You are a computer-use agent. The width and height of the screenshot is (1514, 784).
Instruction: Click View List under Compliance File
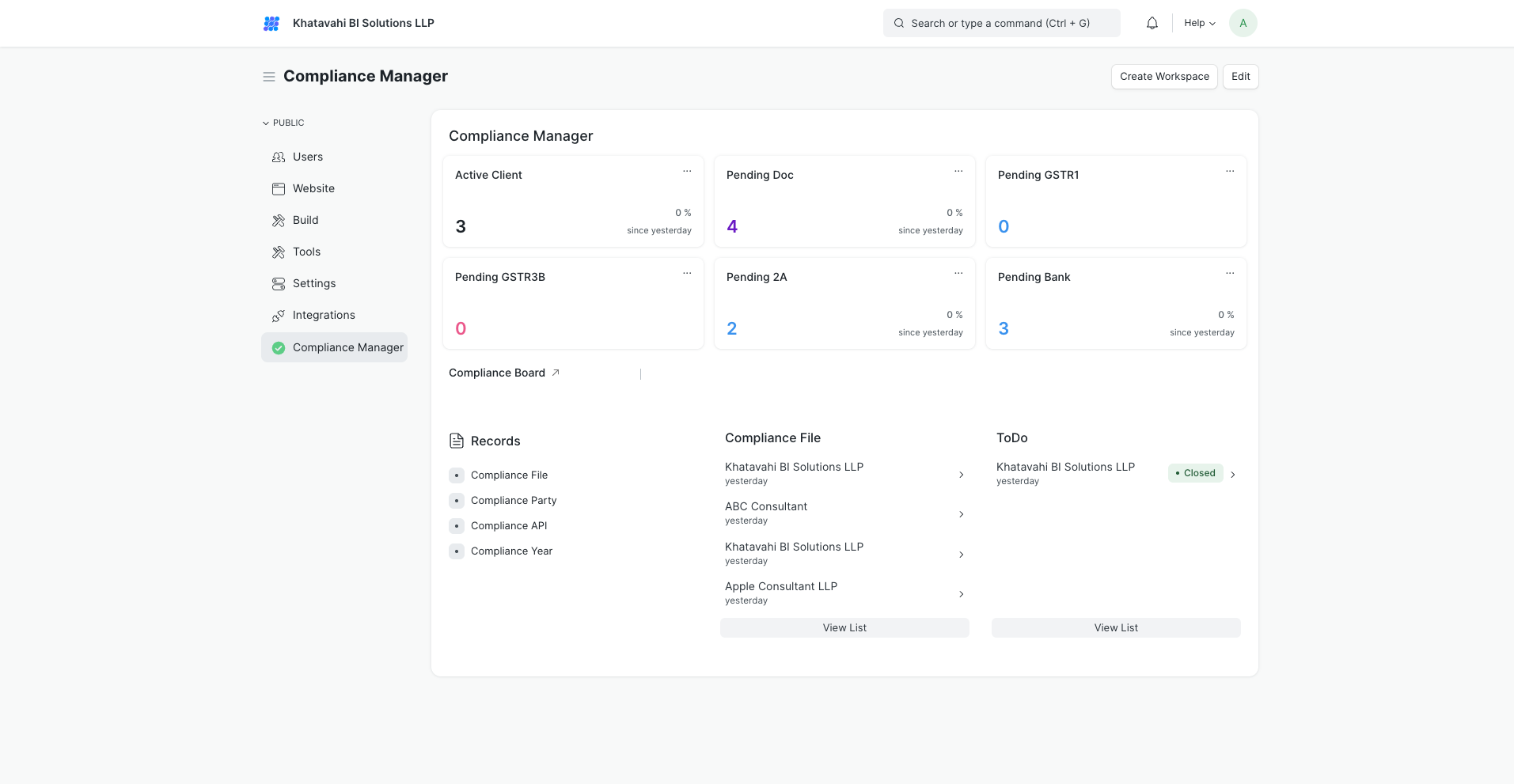click(844, 628)
